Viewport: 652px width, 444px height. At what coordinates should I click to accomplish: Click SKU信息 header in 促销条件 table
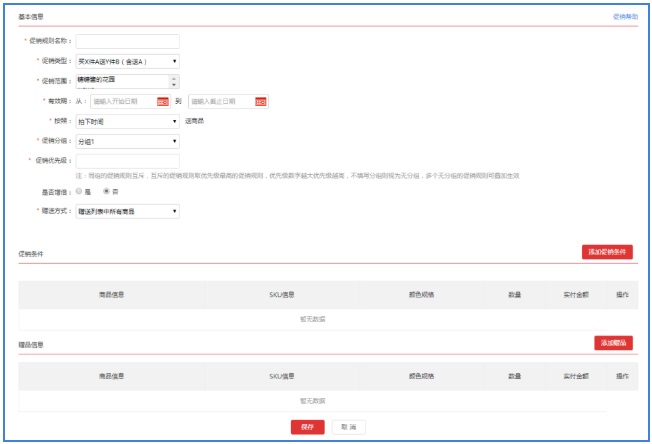(x=282, y=295)
